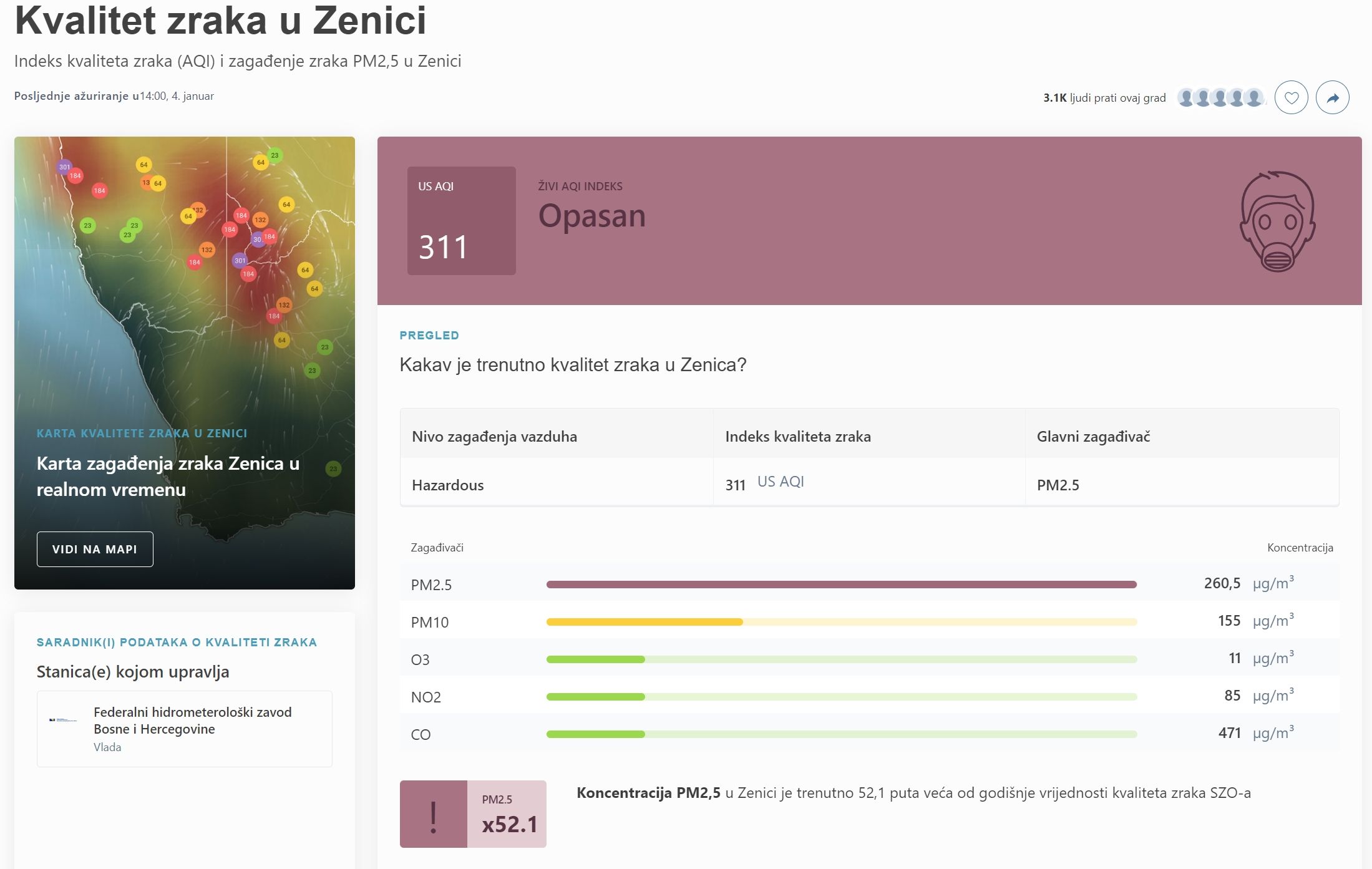Click the heart favorite icon
Image resolution: width=1372 pixels, height=869 pixels.
pos(1291,98)
